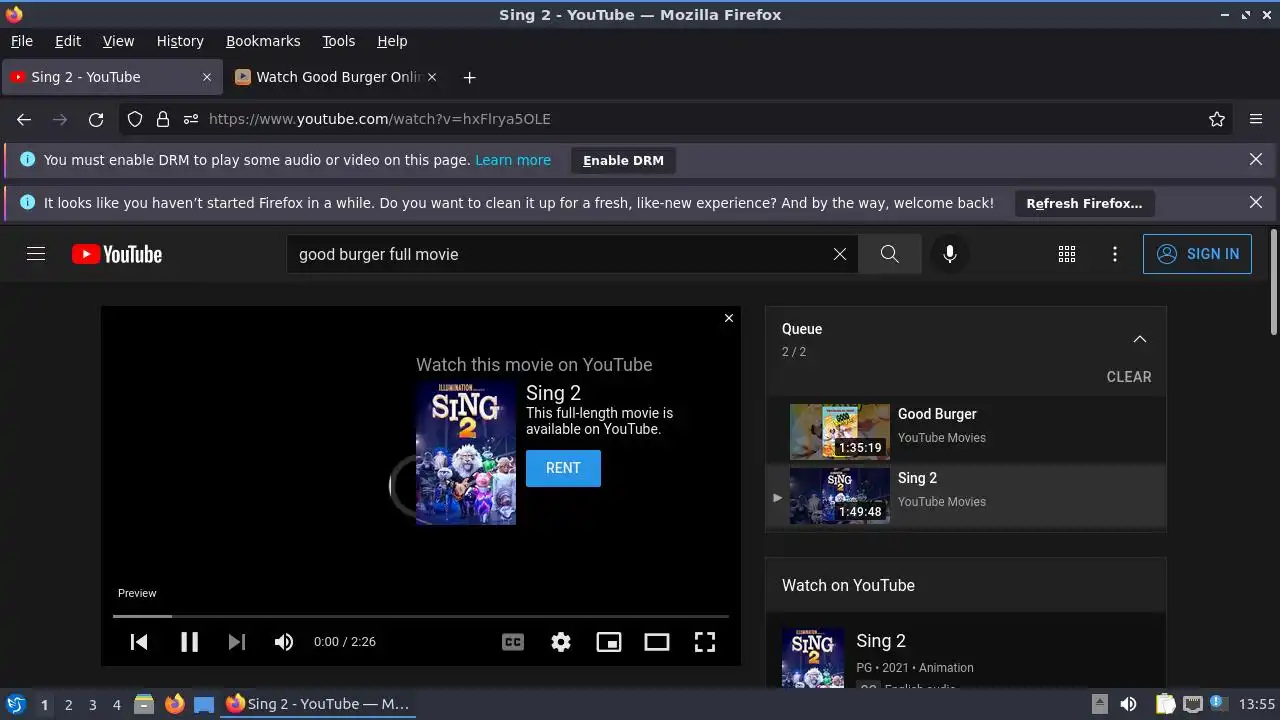Skip to previous video in player

pyautogui.click(x=139, y=642)
